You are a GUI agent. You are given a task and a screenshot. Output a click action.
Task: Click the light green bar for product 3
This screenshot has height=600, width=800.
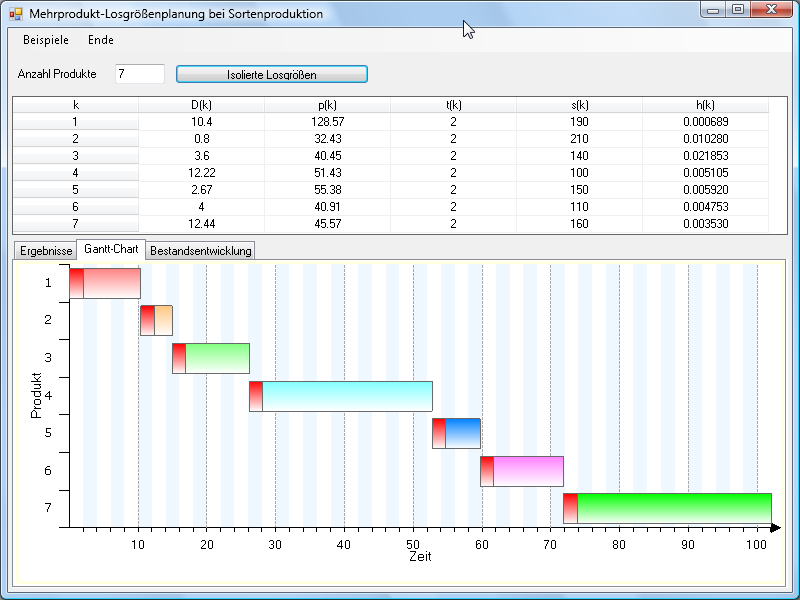pyautogui.click(x=217, y=358)
